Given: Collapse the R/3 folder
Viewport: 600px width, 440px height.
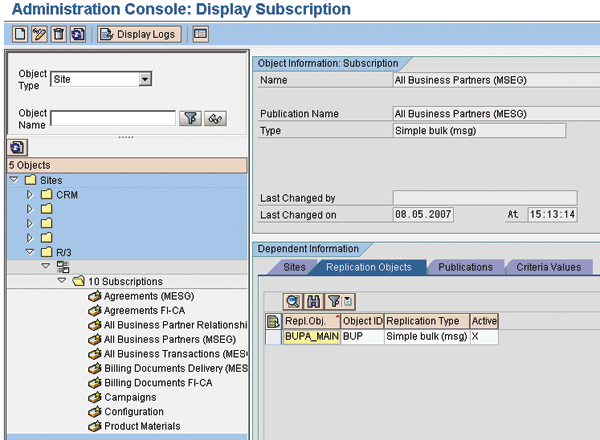Looking at the screenshot, I should 29,252.
